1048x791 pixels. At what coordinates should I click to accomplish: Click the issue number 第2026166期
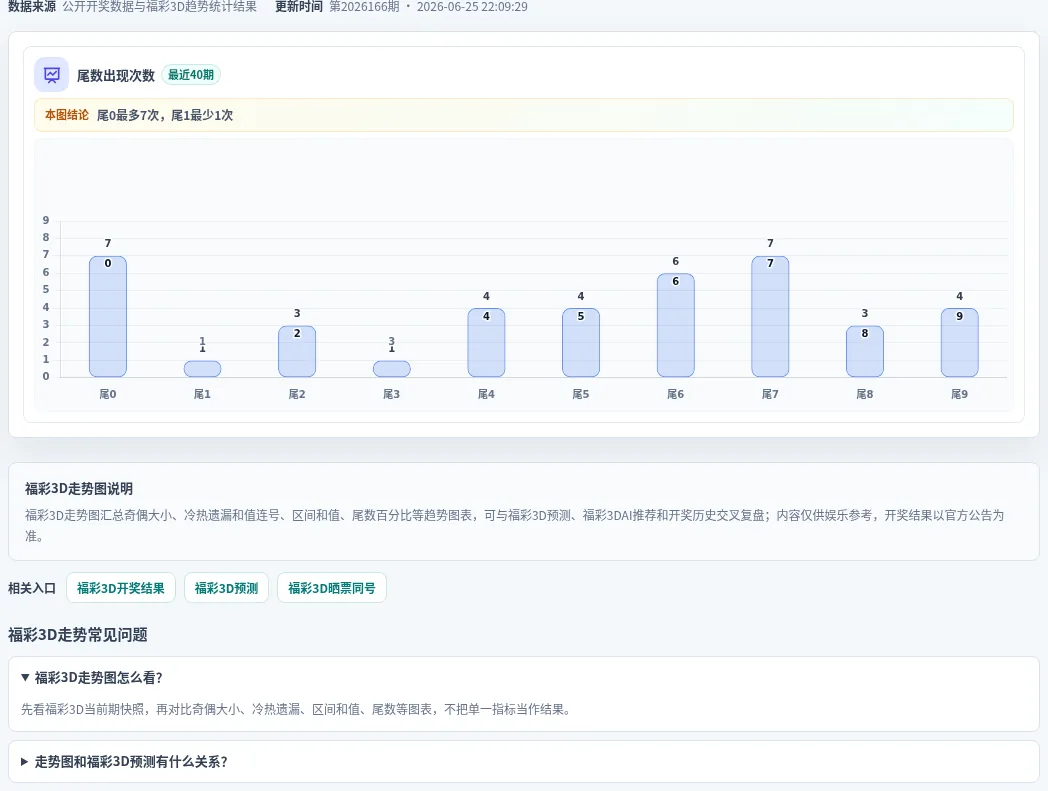364,7
